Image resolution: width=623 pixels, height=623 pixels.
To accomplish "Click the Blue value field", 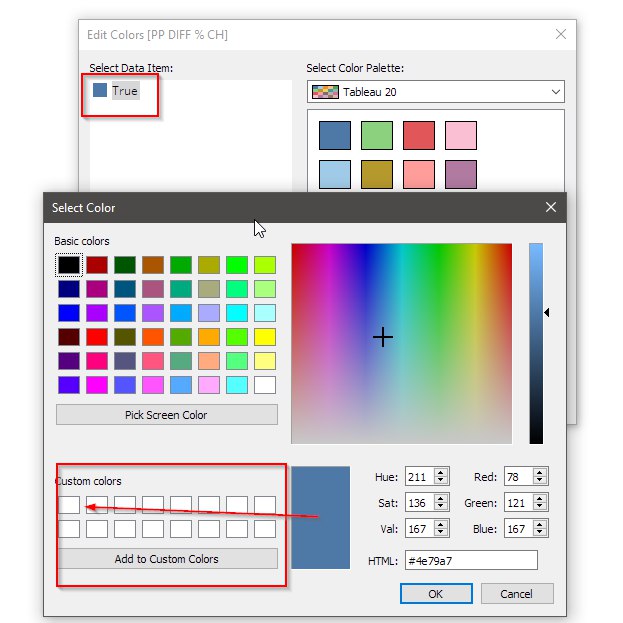I will click(x=519, y=529).
